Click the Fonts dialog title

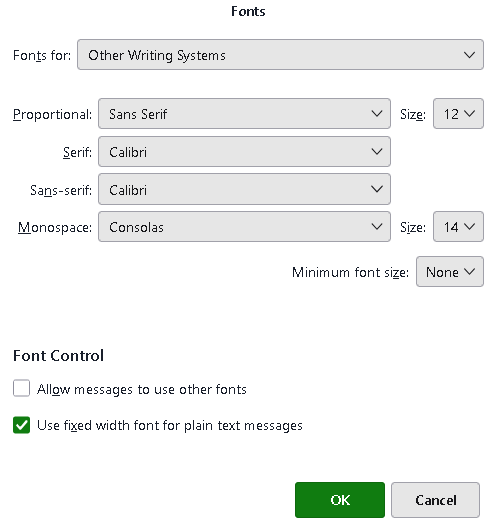point(248,11)
